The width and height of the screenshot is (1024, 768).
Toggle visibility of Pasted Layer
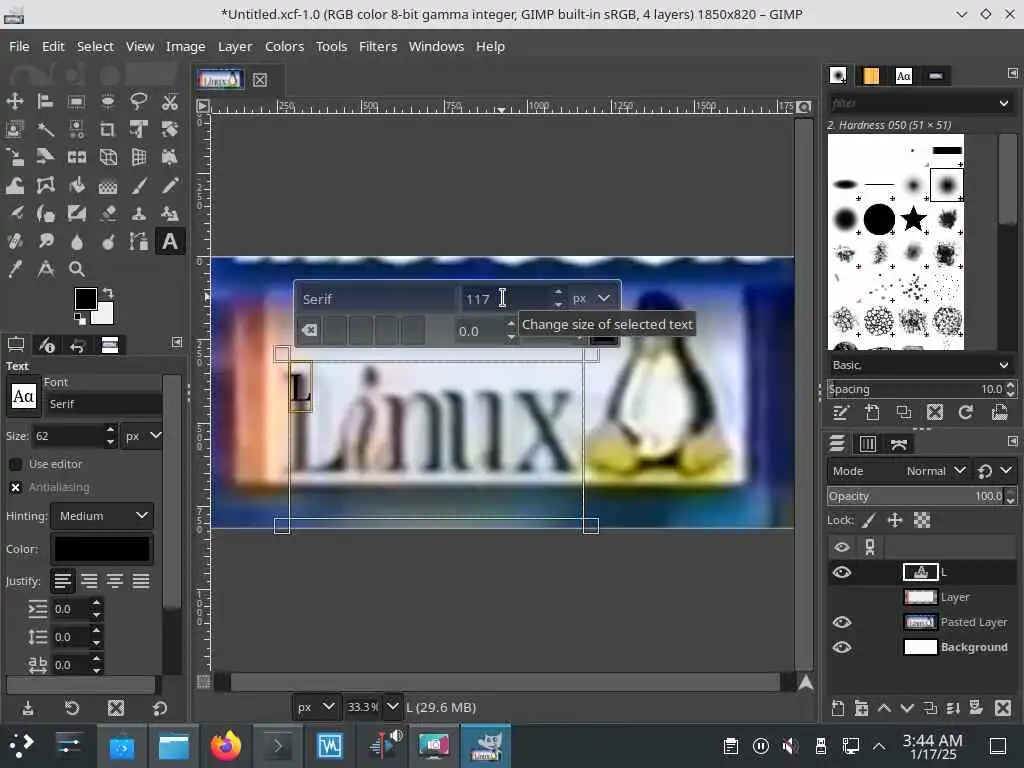pos(842,622)
